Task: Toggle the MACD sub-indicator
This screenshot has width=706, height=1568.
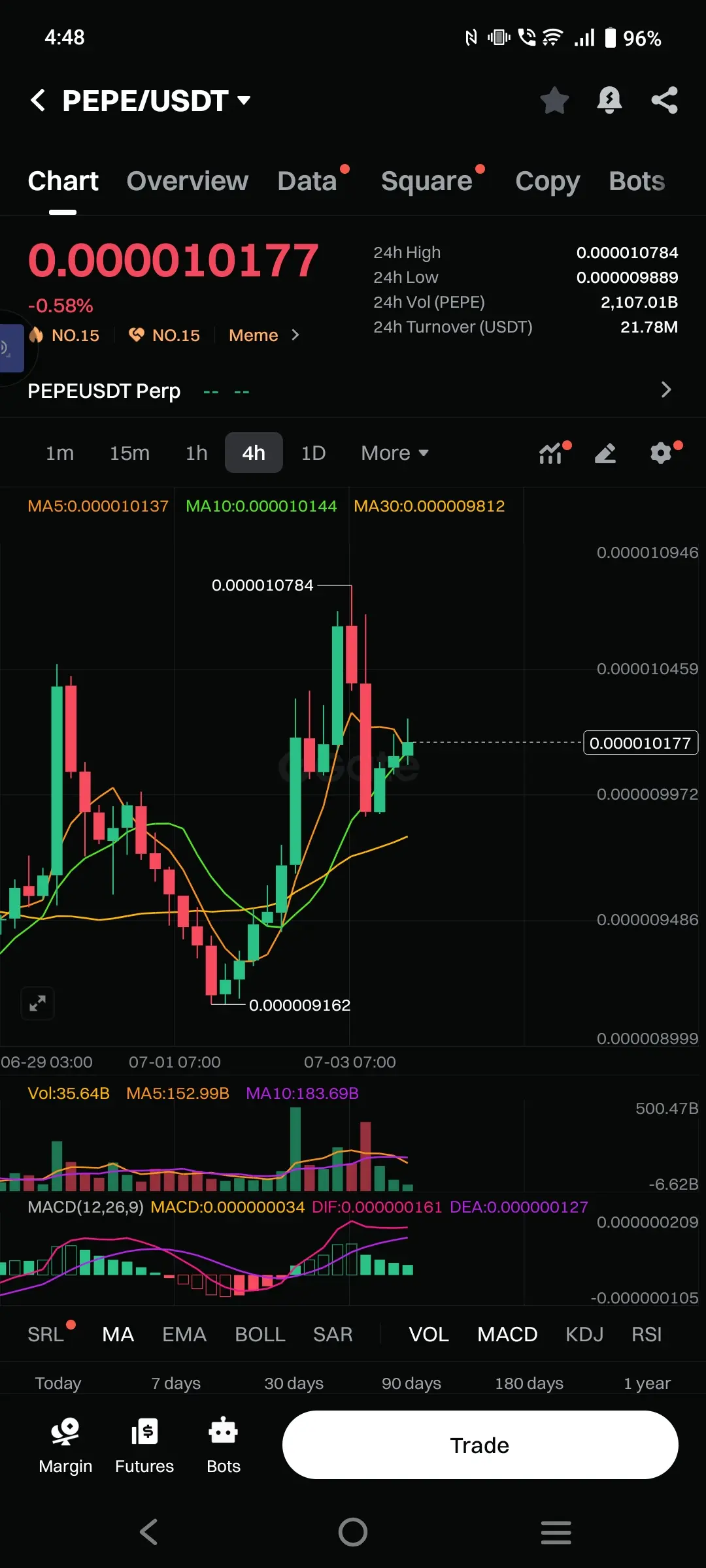Action: tap(507, 1334)
